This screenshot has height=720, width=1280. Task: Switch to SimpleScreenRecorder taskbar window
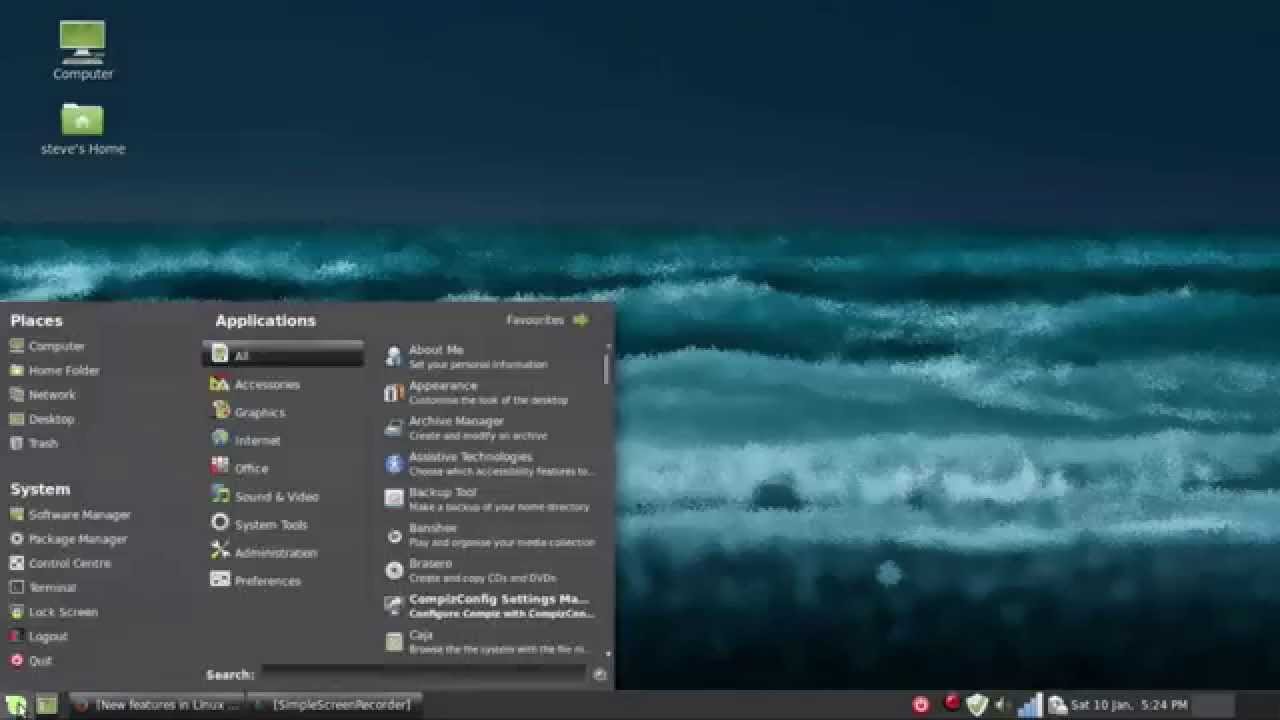(x=334, y=705)
